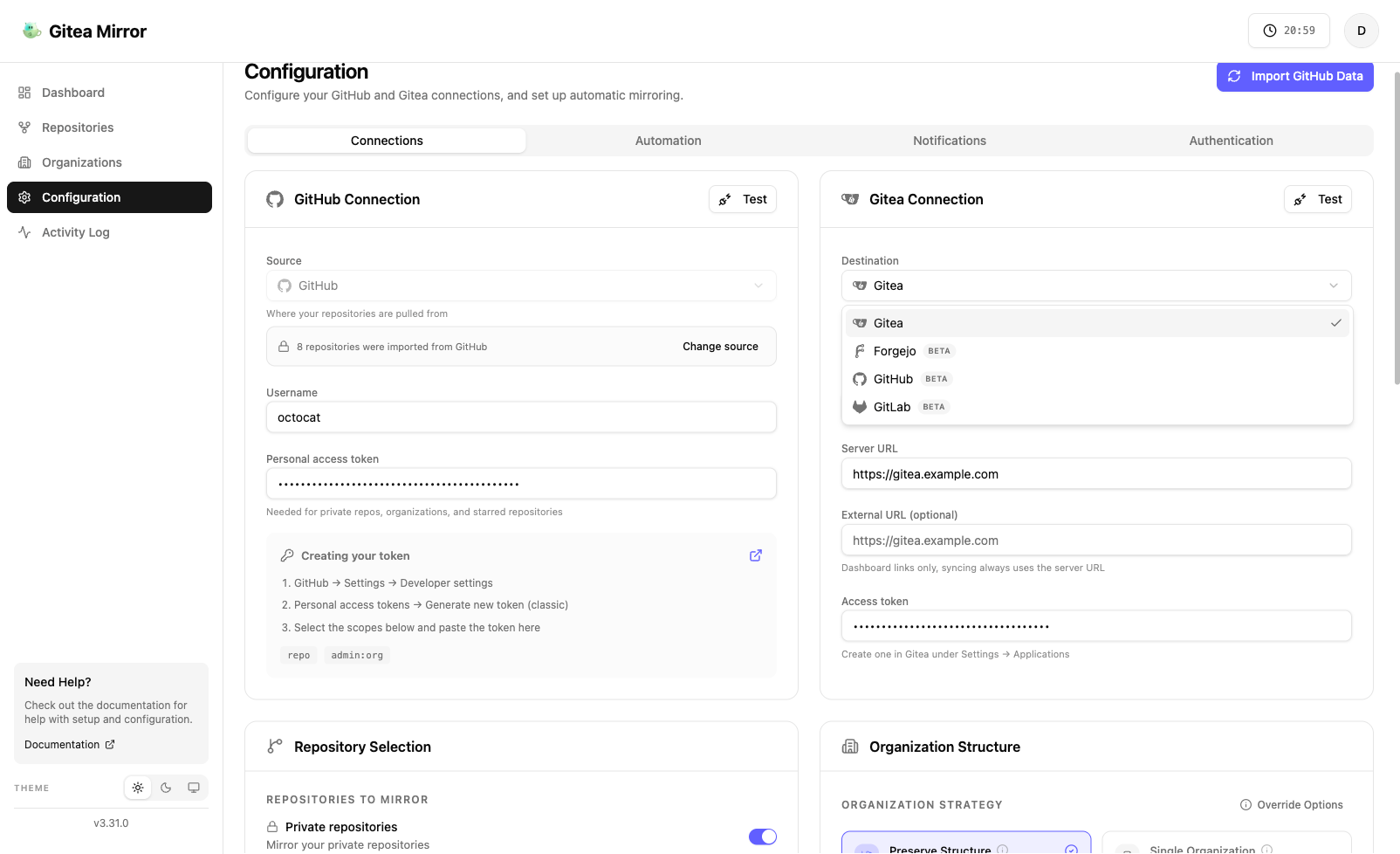Click the GitHub octocat icon in the GitHub Connection header
The width and height of the screenshot is (1400, 854).
click(x=275, y=199)
